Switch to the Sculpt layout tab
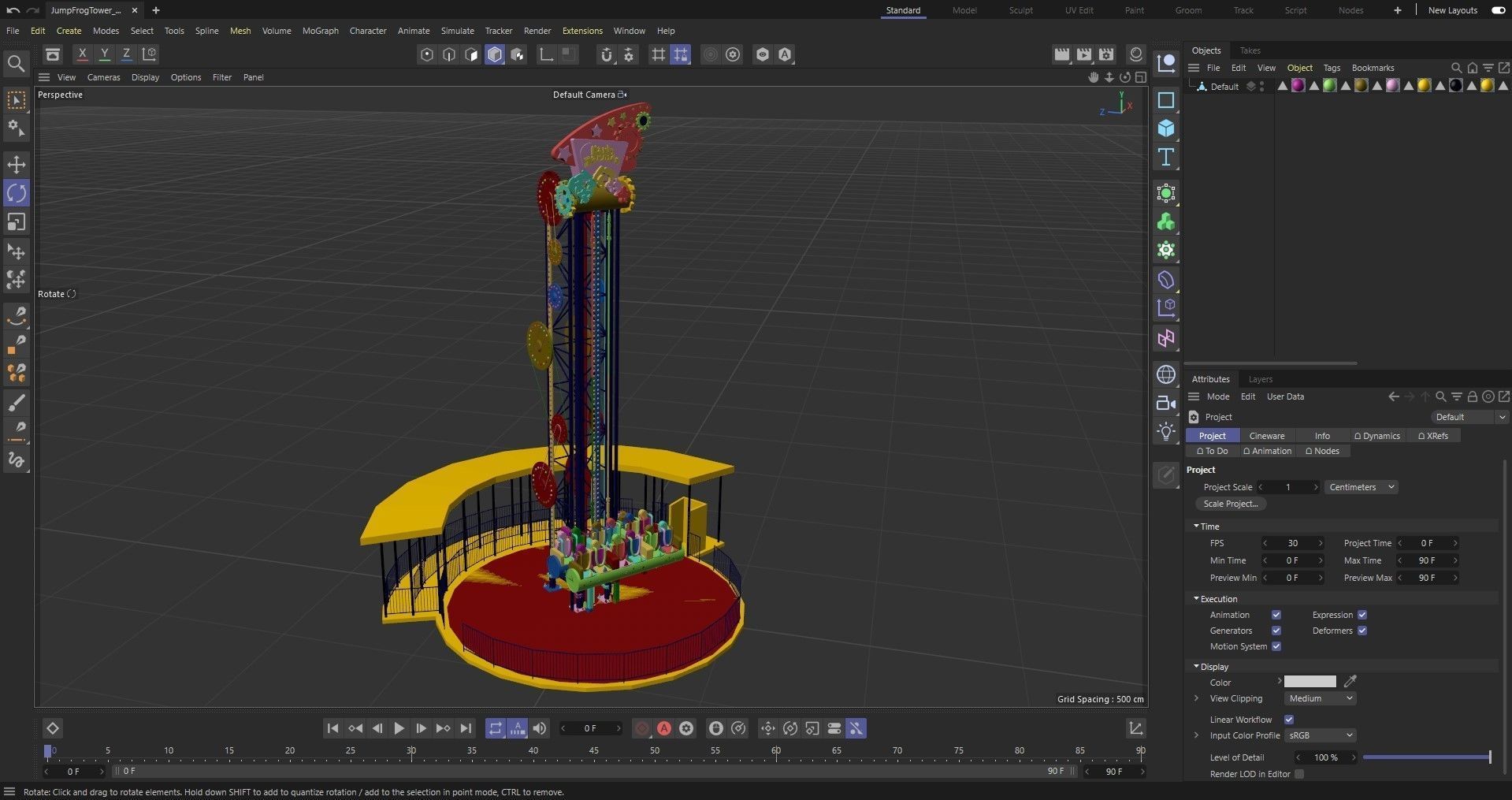 1020,10
